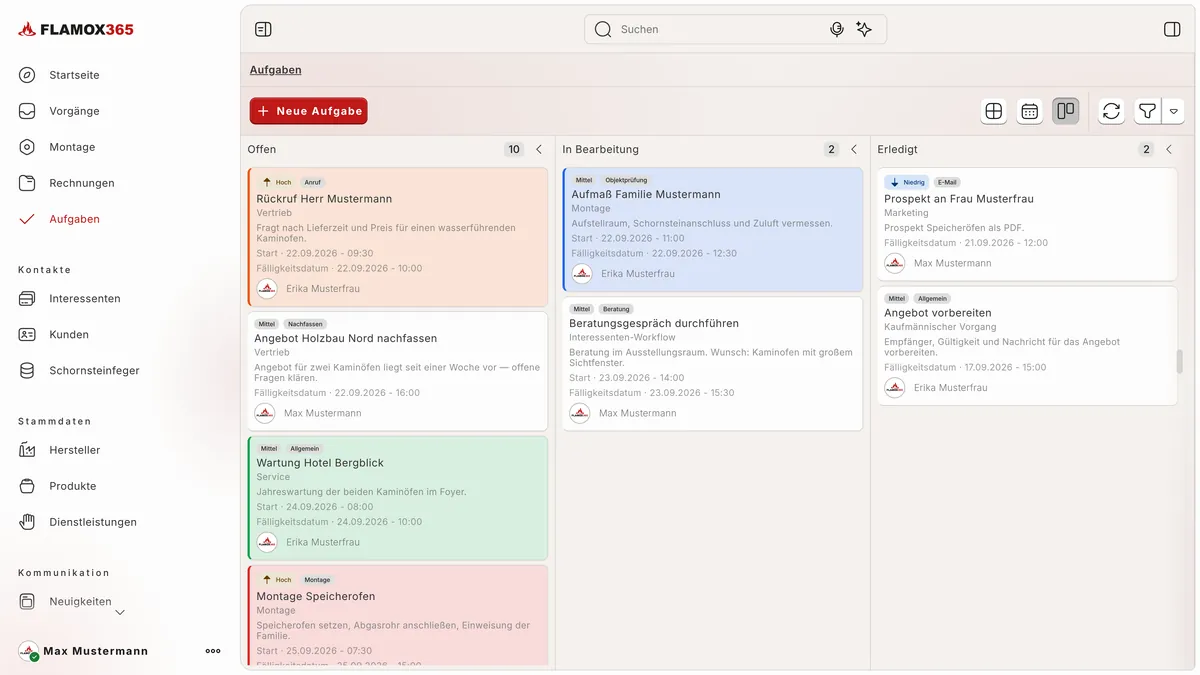The image size is (1200, 675).
Task: Open Dienstleistungen via its hand icon
Action: pos(27,522)
